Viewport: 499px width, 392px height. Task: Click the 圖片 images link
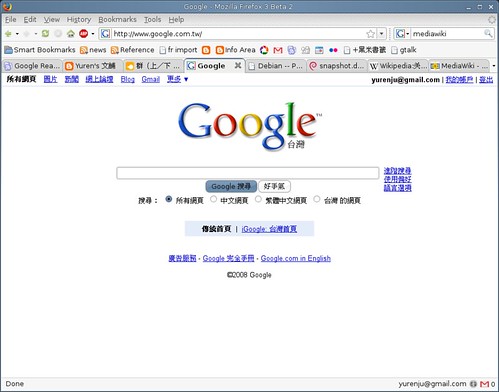(x=50, y=79)
